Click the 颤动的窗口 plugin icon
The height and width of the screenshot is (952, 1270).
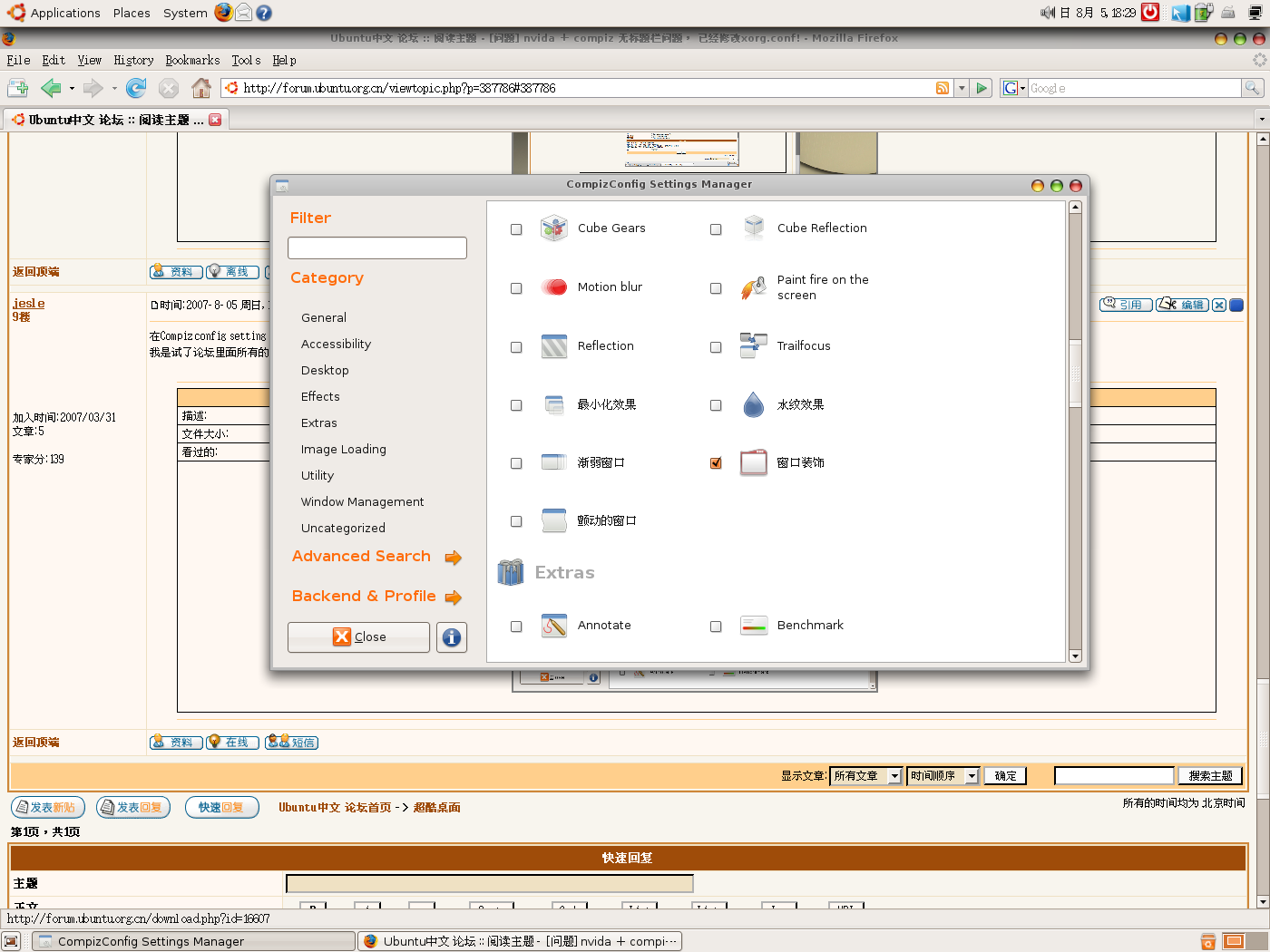tap(553, 520)
